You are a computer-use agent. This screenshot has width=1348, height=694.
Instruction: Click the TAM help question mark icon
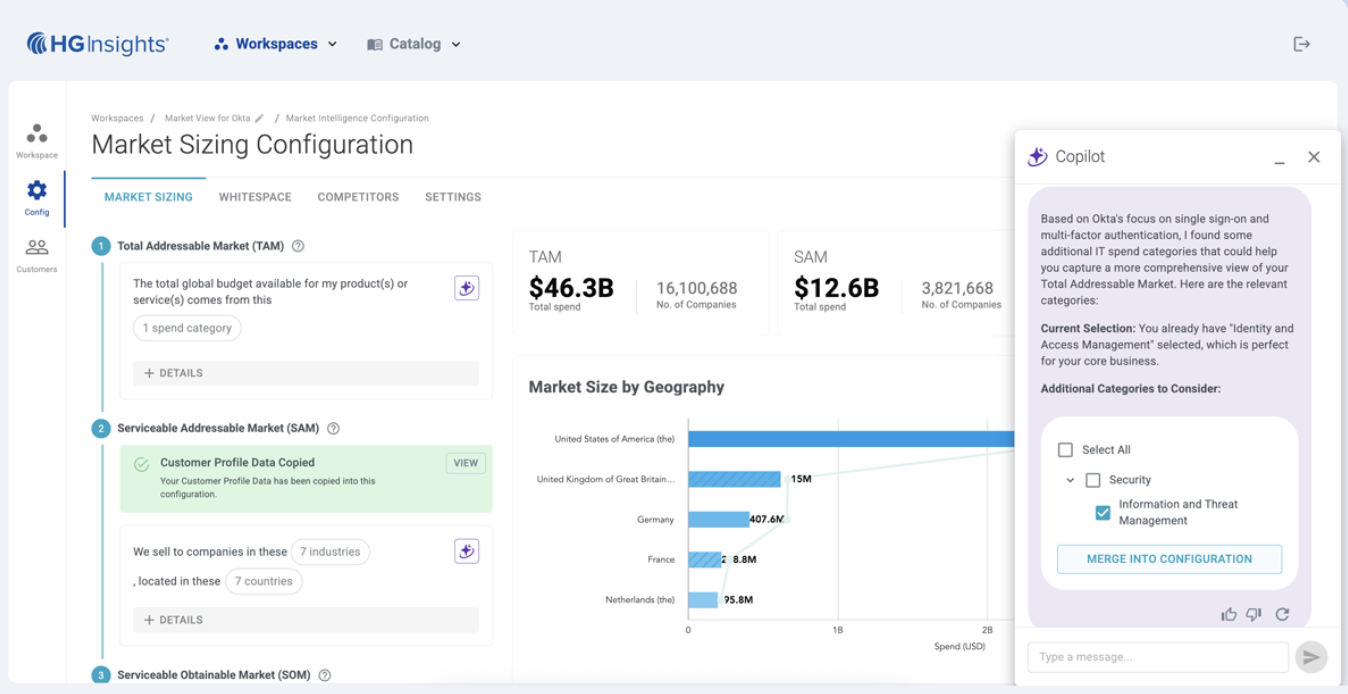(x=298, y=246)
